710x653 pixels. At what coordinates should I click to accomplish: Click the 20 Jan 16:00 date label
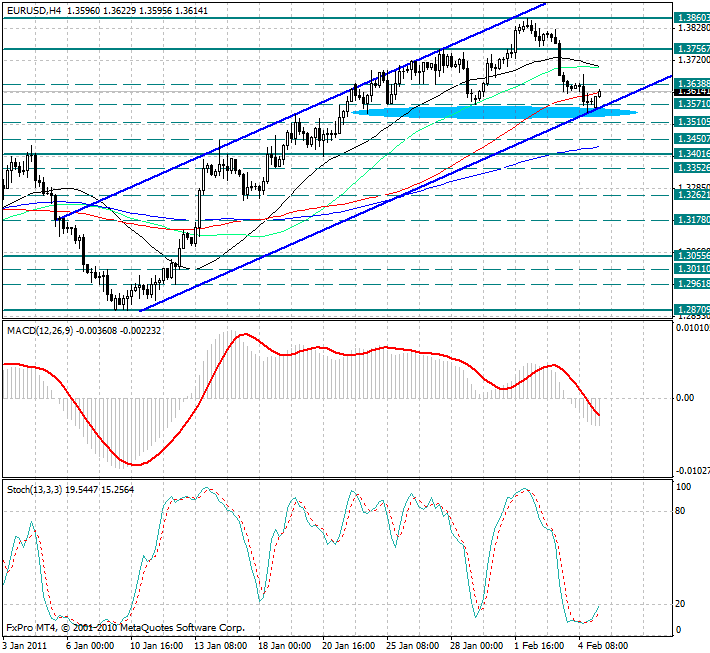click(349, 645)
